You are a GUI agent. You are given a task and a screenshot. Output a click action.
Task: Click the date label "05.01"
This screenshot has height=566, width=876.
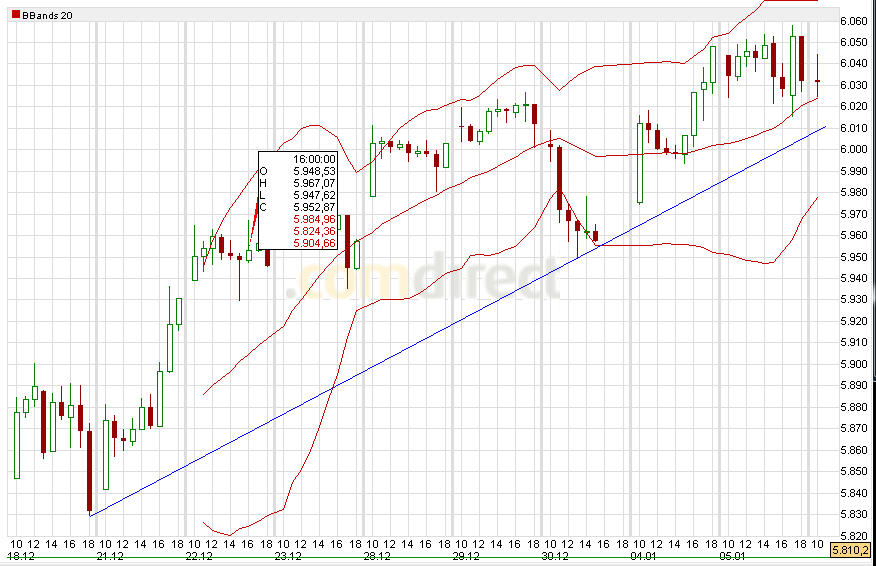[x=732, y=557]
